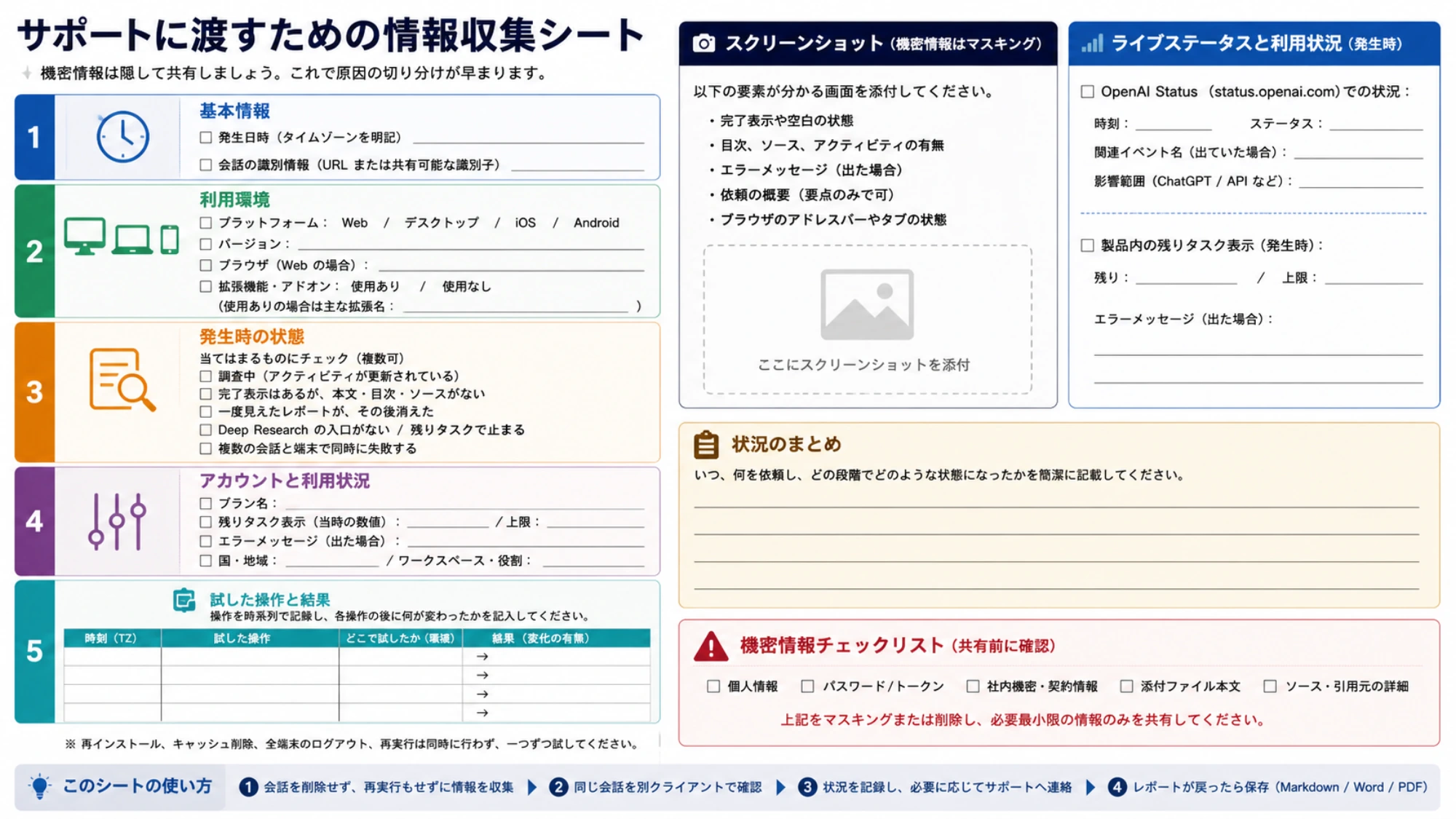Image resolution: width=1456 pixels, height=819 pixels.
Task: Click the bar chart icon in ライブステータス header
Action: click(1092, 44)
